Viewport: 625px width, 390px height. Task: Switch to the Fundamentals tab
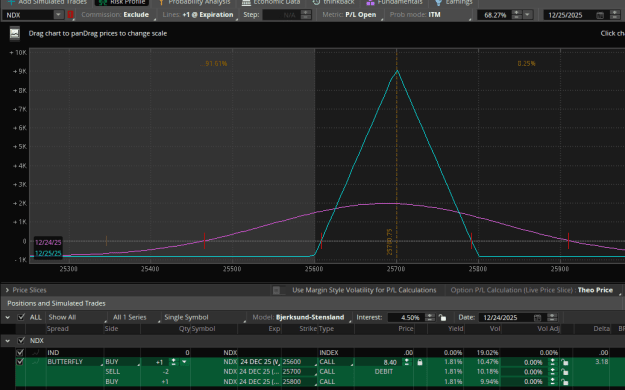coord(394,2)
